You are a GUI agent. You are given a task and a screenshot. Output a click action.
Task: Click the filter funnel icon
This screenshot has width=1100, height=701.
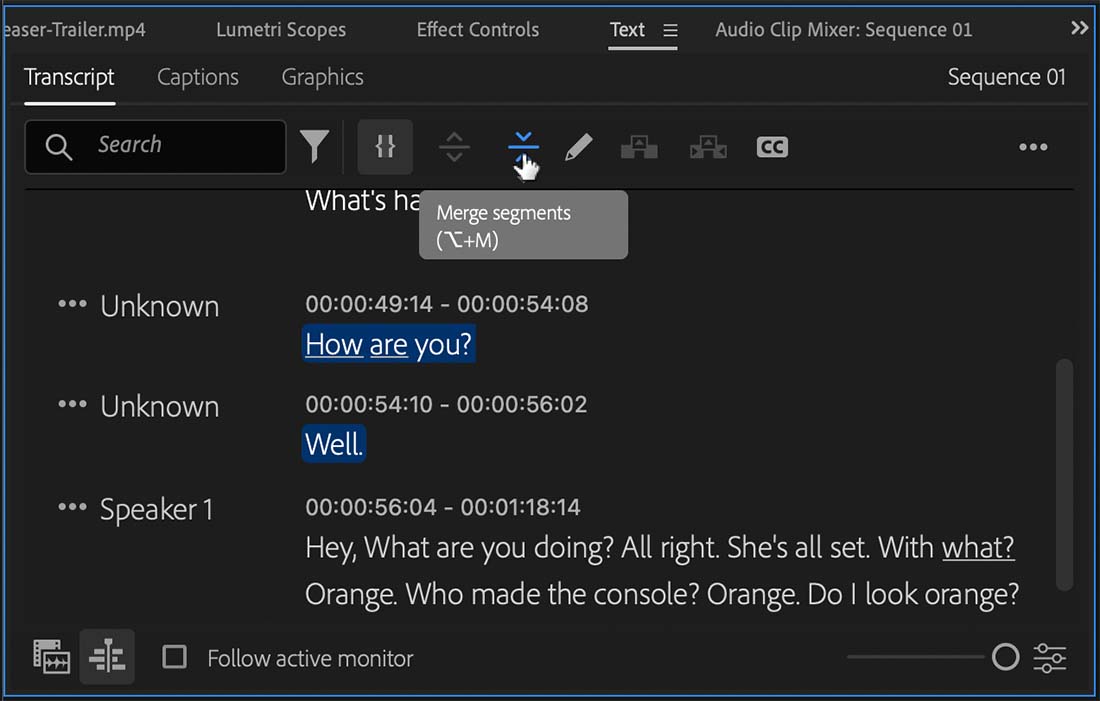314,146
